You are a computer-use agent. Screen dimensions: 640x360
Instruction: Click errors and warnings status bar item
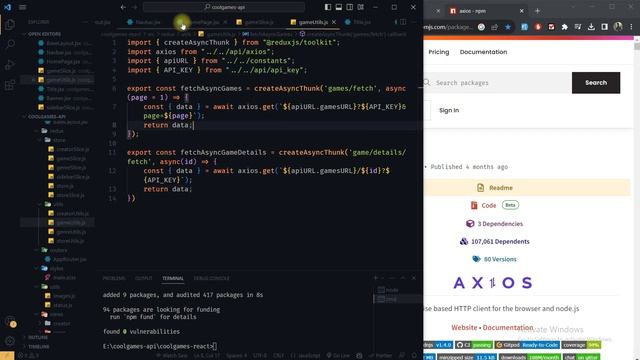pos(28,356)
